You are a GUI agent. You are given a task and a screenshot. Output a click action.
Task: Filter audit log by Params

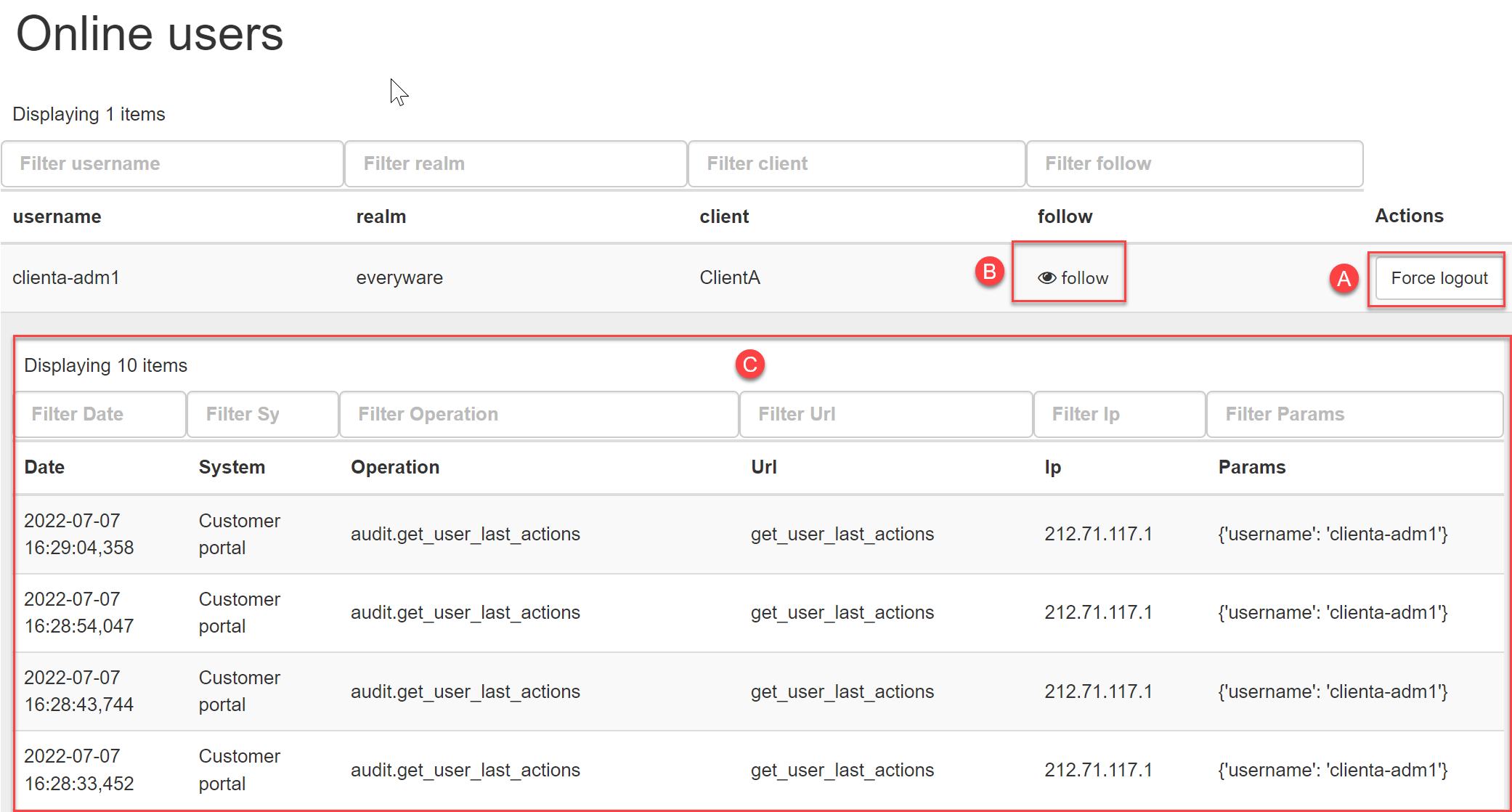[1350, 413]
